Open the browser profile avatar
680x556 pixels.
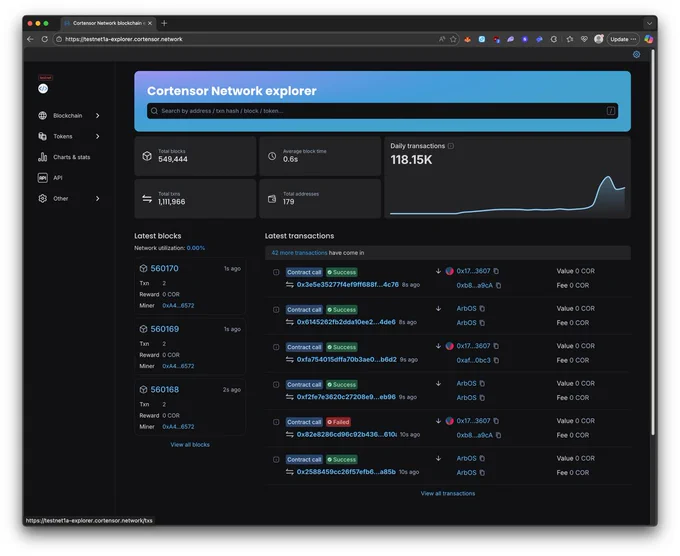click(x=598, y=39)
